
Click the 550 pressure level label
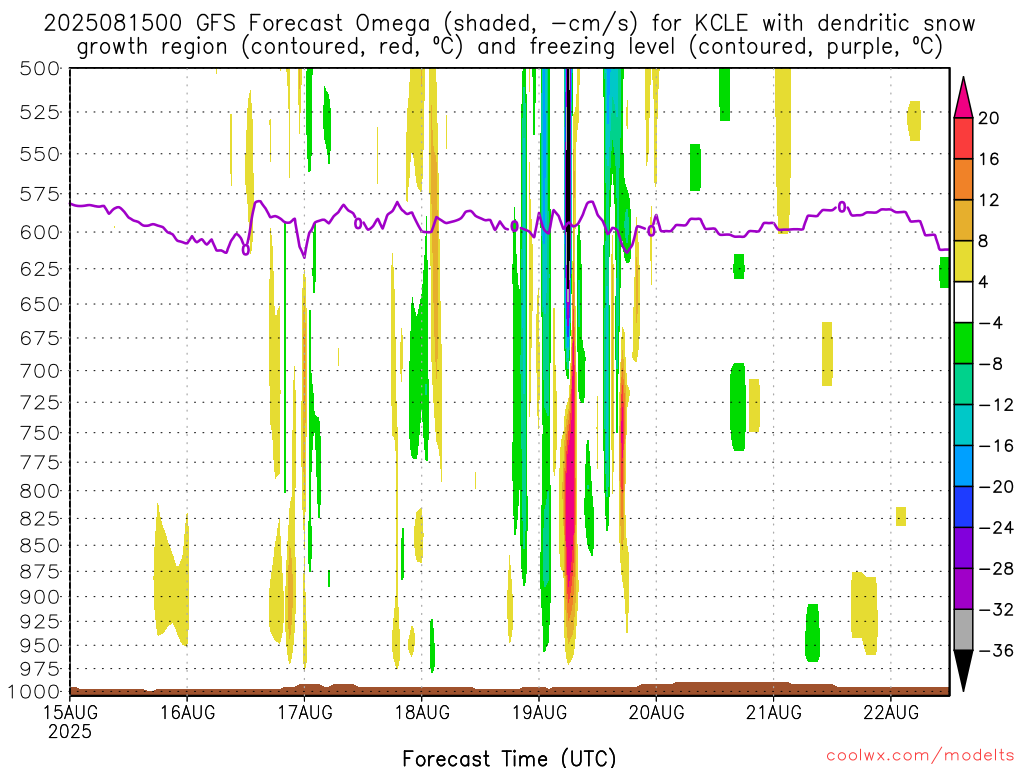pos(40,155)
